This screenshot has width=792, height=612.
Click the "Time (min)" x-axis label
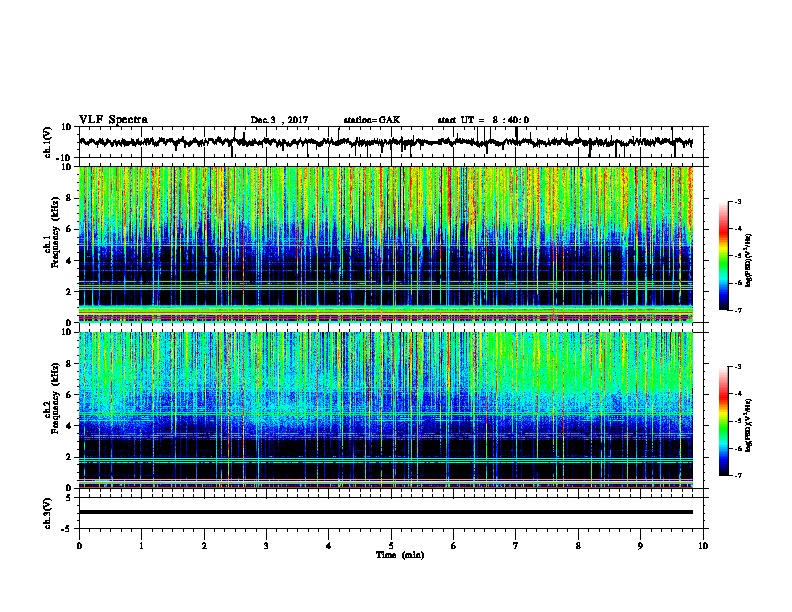[400, 555]
